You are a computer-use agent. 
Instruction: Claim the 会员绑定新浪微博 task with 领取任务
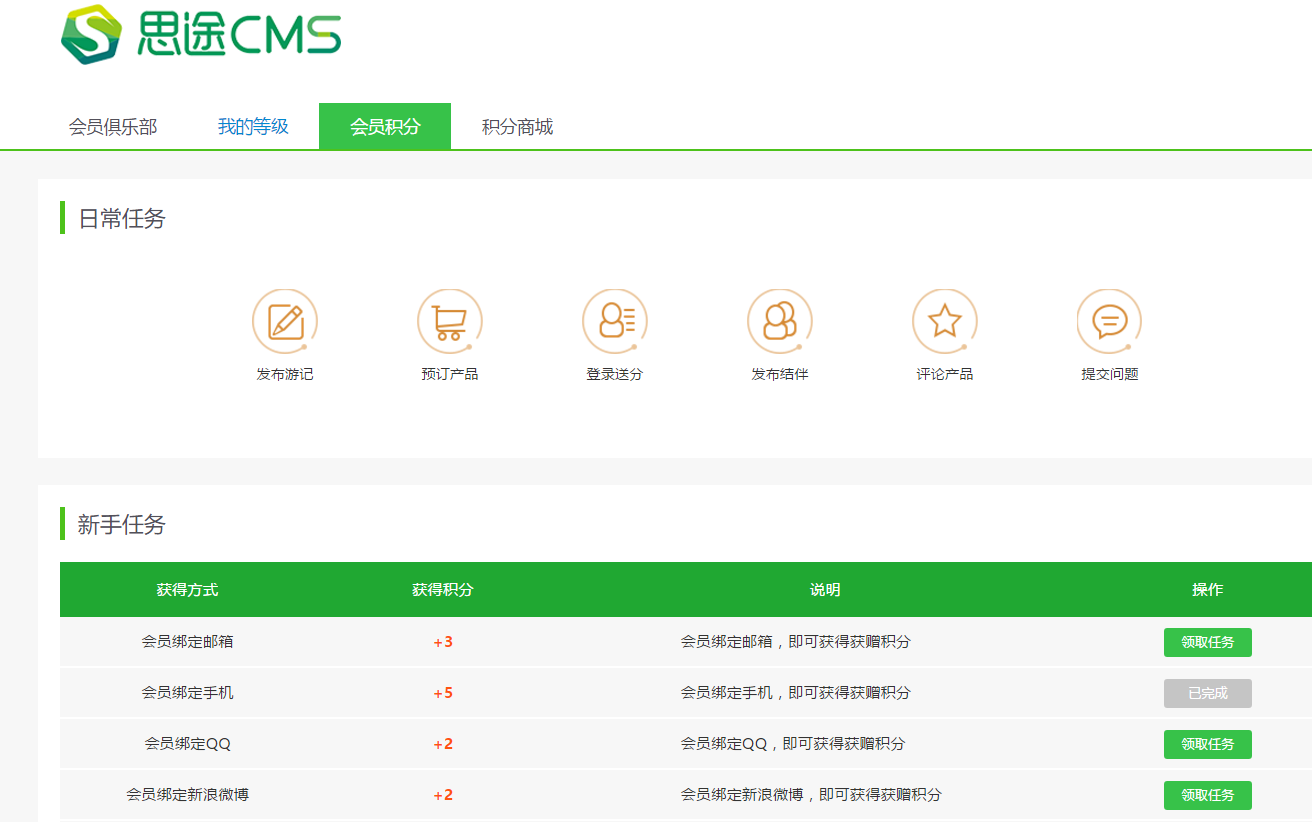[x=1207, y=795]
